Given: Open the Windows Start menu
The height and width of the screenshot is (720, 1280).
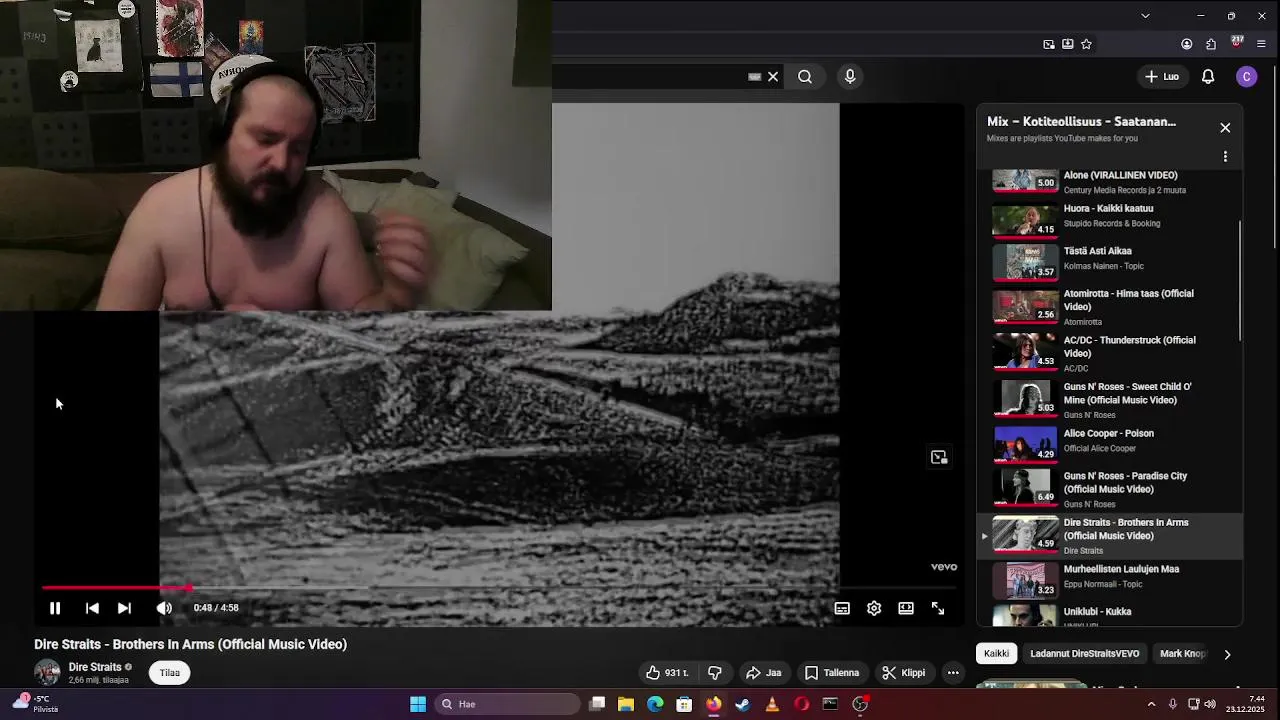Looking at the screenshot, I should (x=418, y=704).
